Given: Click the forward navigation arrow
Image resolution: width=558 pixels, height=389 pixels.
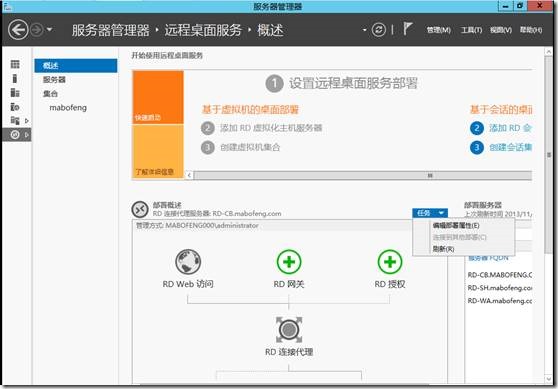Looking at the screenshot, I should [37, 30].
